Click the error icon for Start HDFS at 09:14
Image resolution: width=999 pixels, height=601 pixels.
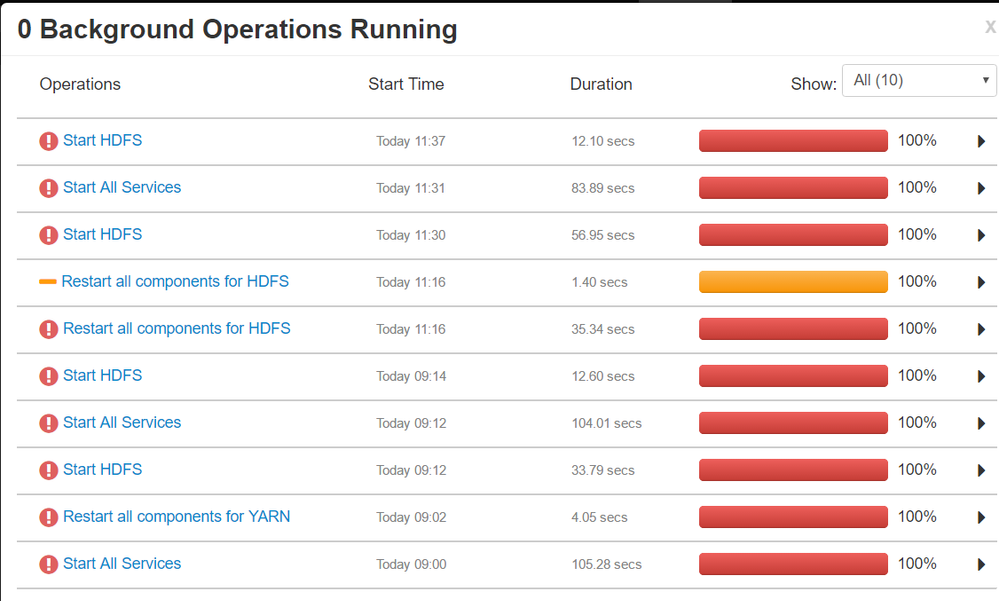[48, 376]
